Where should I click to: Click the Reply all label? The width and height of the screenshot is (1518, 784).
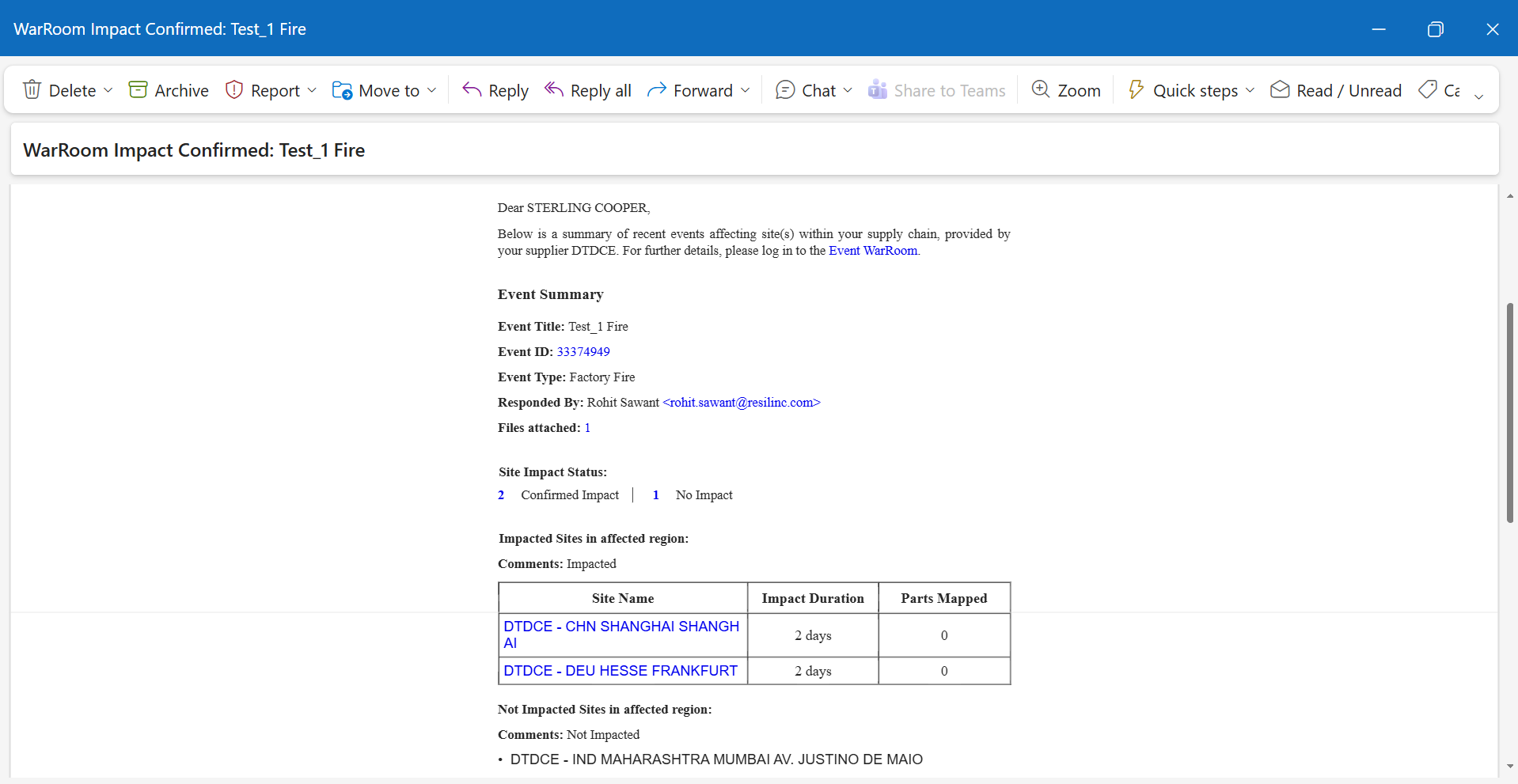(601, 92)
